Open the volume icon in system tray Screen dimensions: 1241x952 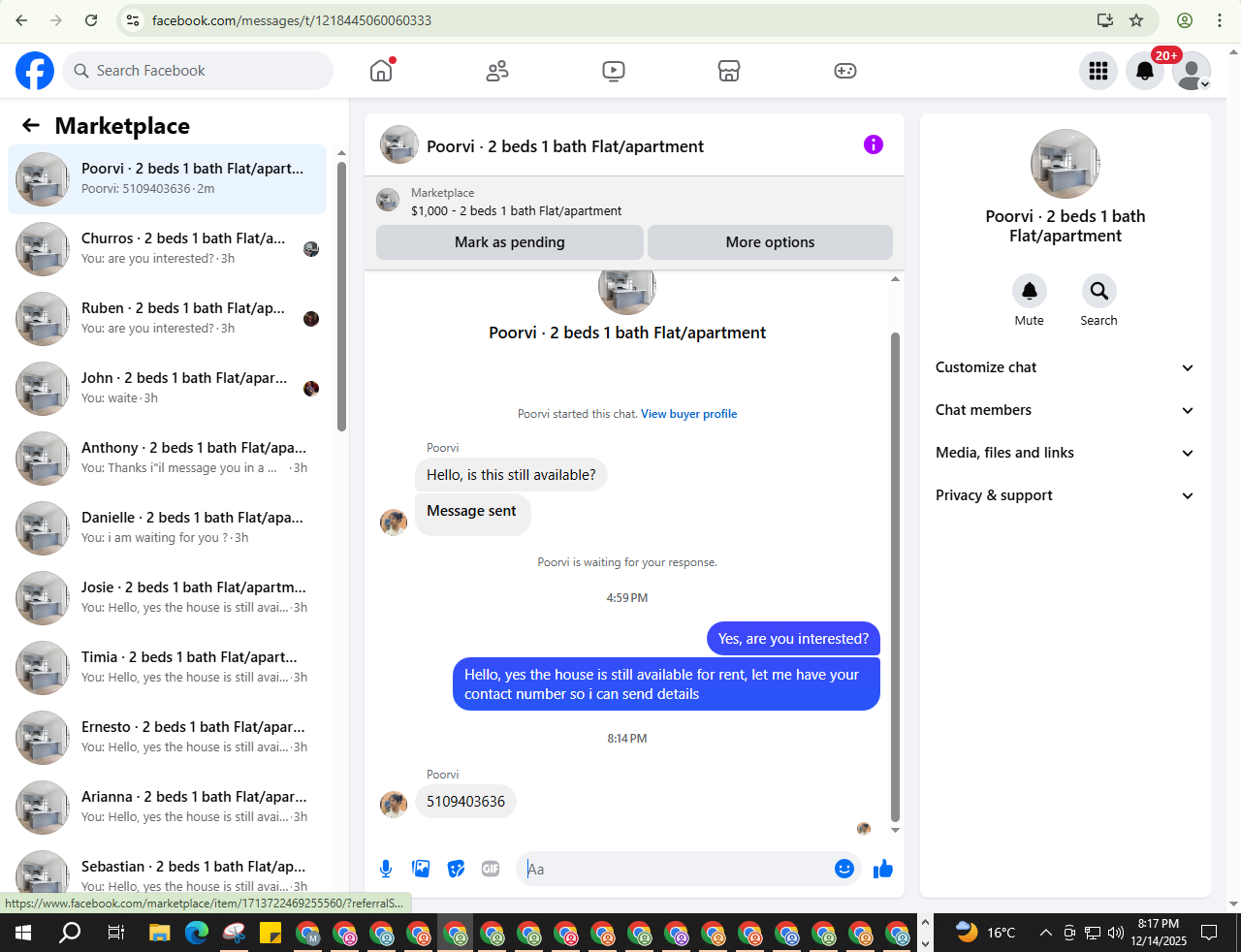point(1116,933)
